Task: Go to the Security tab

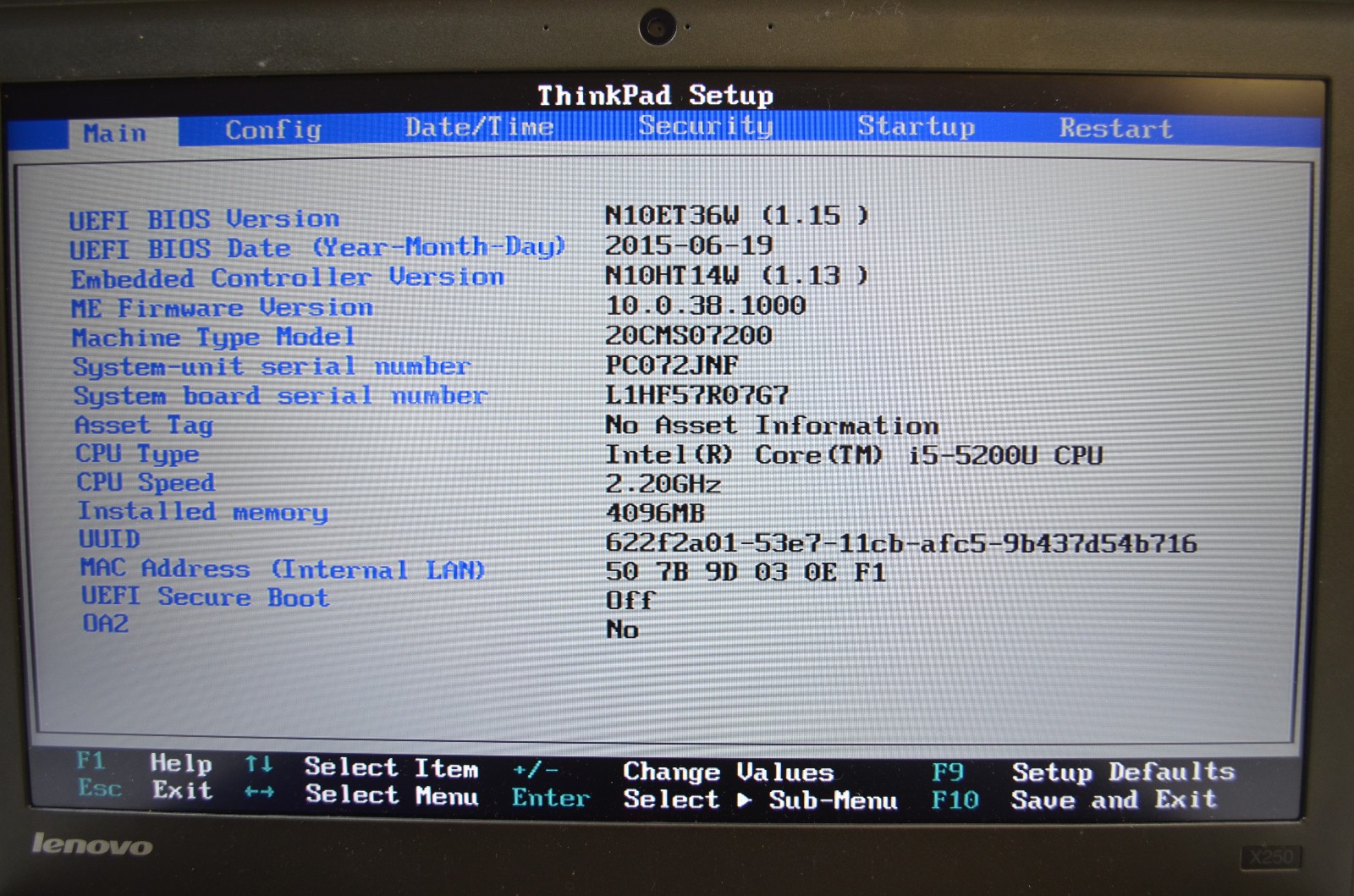Action: (x=706, y=126)
